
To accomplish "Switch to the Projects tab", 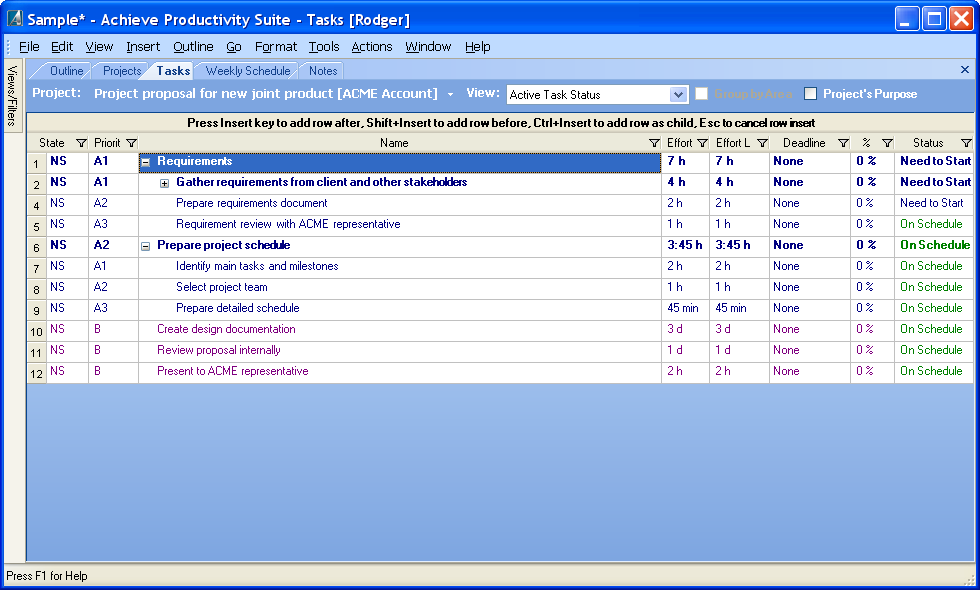I will tap(122, 71).
